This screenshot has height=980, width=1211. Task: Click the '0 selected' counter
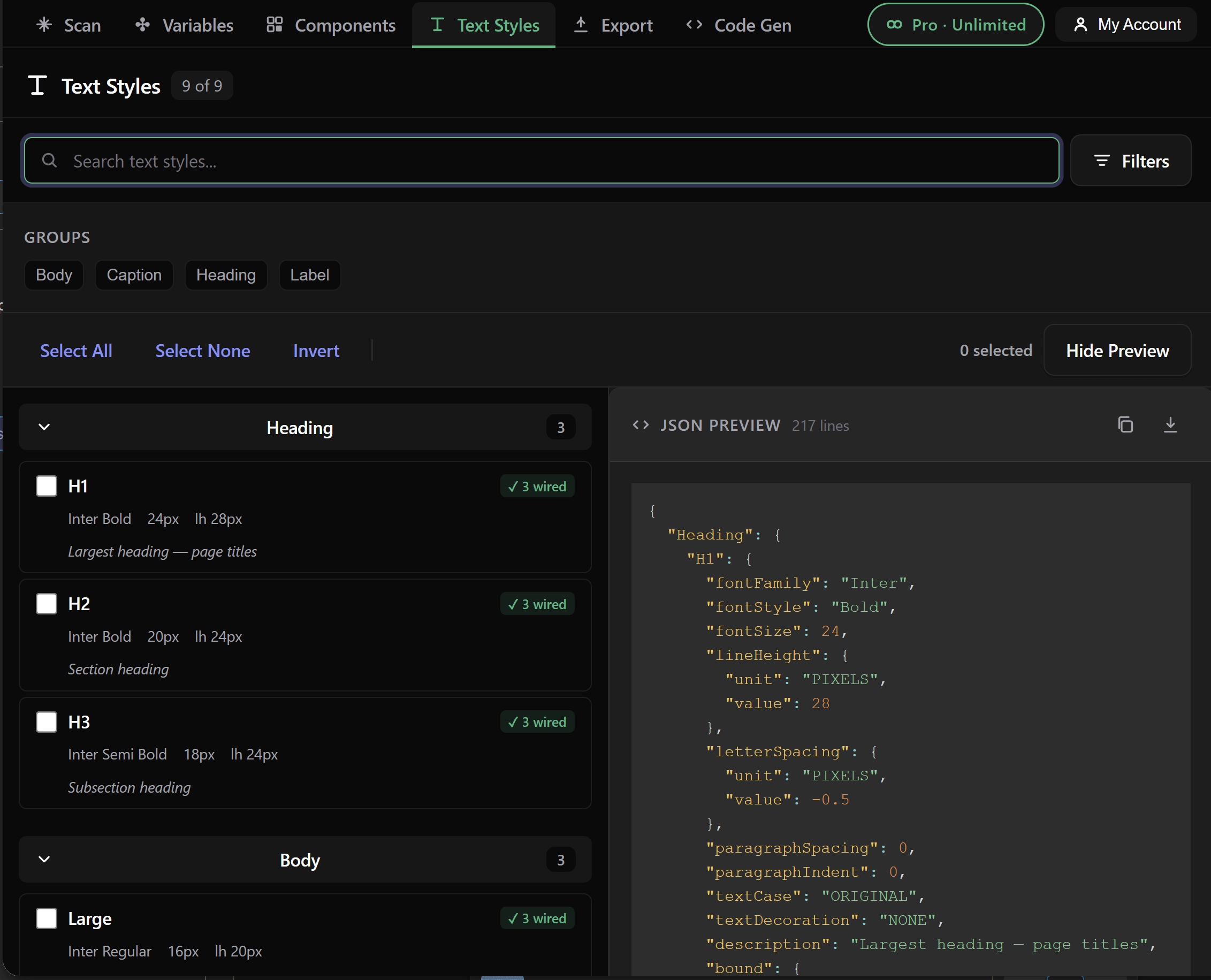[995, 350]
